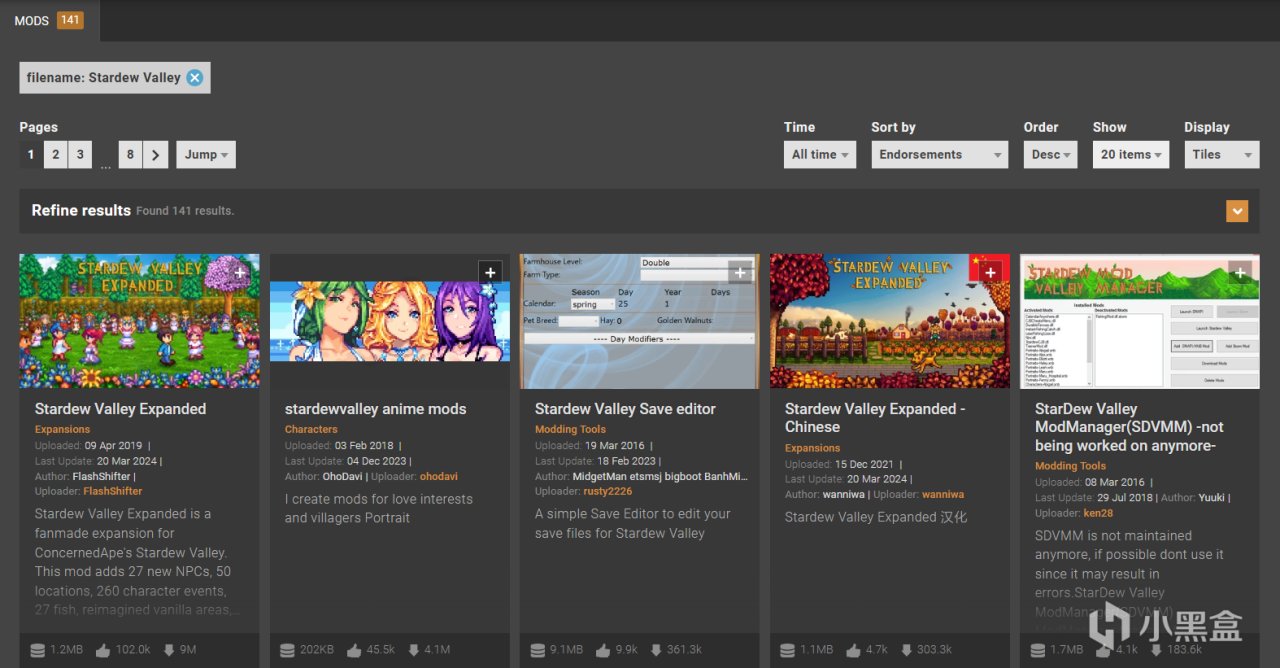Click download icon on Save editor card
1280x668 pixels.
656,650
